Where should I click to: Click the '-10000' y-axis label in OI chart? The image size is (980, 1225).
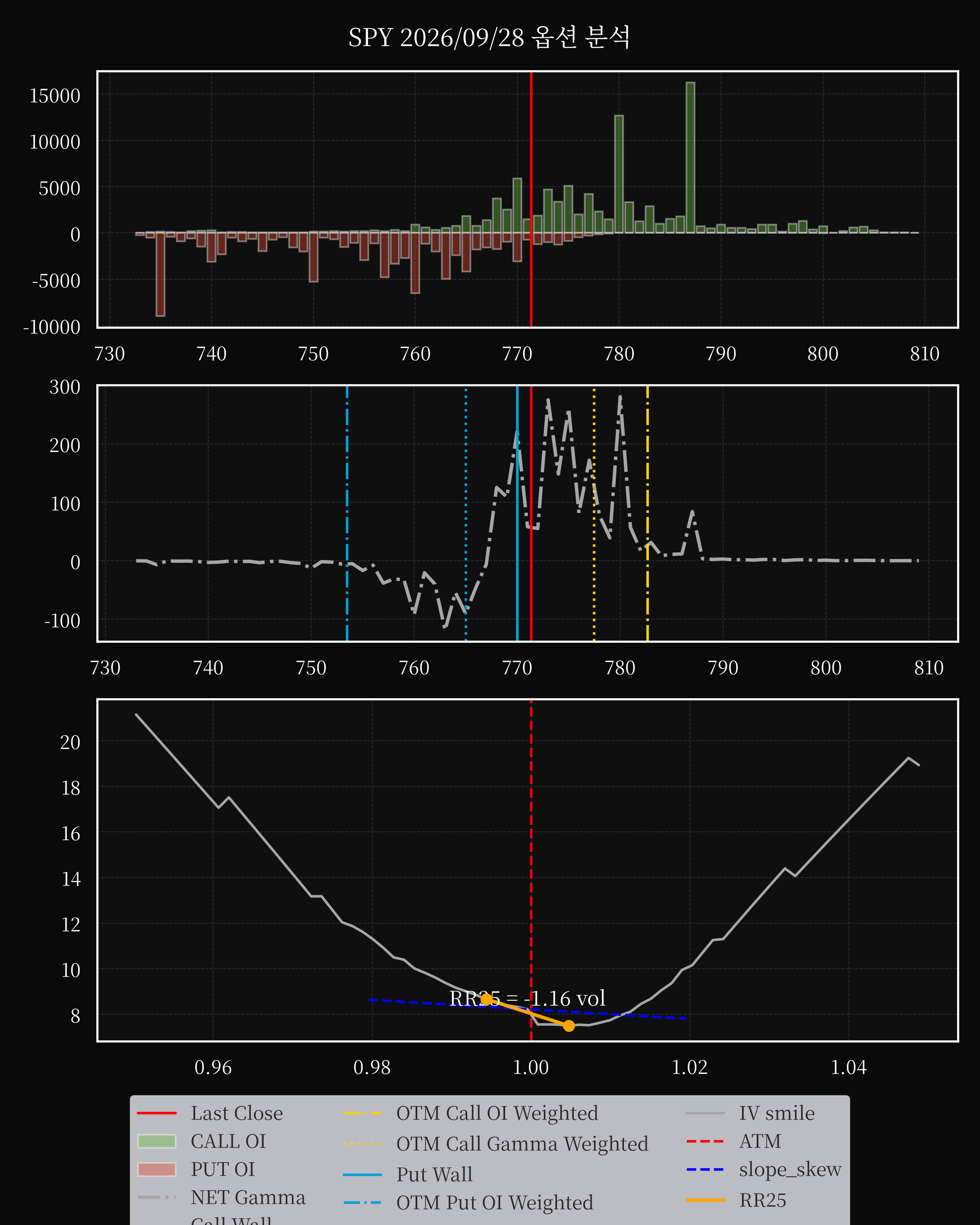tap(52, 327)
